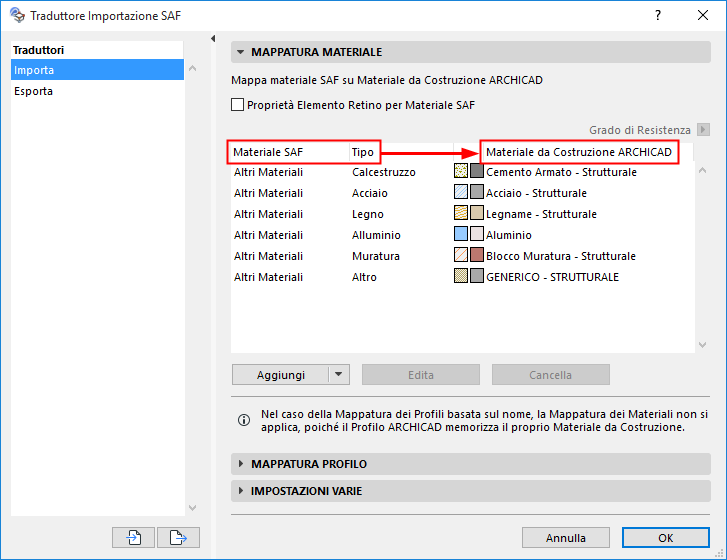Click Legname - Strutturale hatch pattern icon
Screen dimensions: 727x560
click(x=461, y=213)
